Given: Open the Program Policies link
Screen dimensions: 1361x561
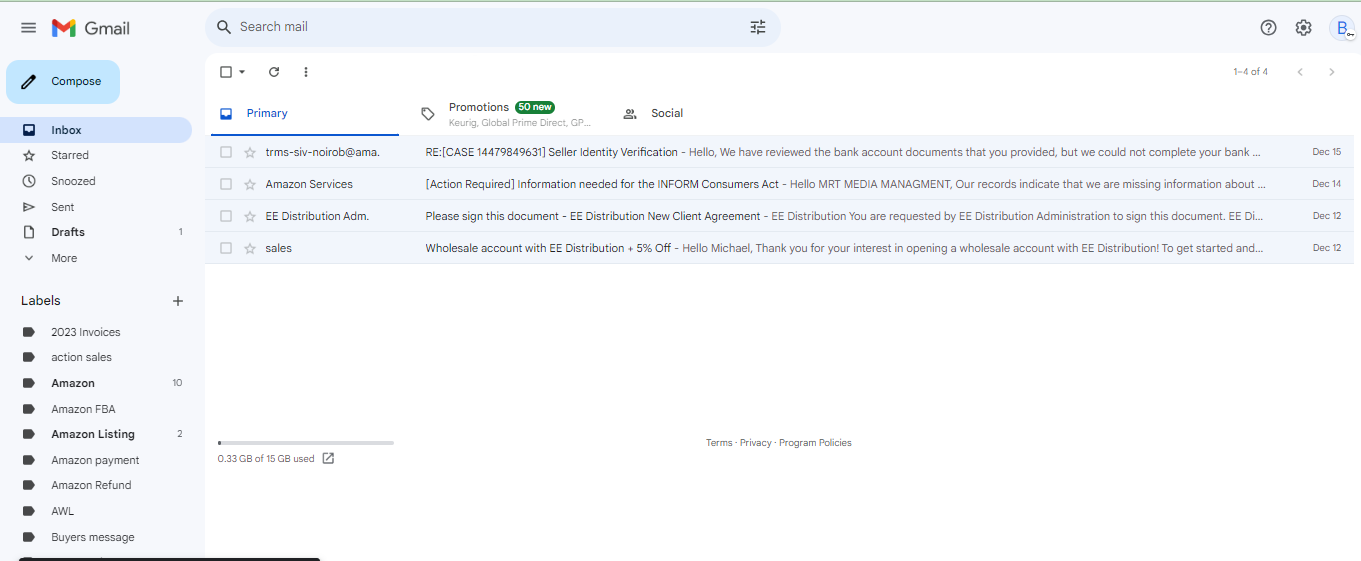Looking at the screenshot, I should 815,443.
